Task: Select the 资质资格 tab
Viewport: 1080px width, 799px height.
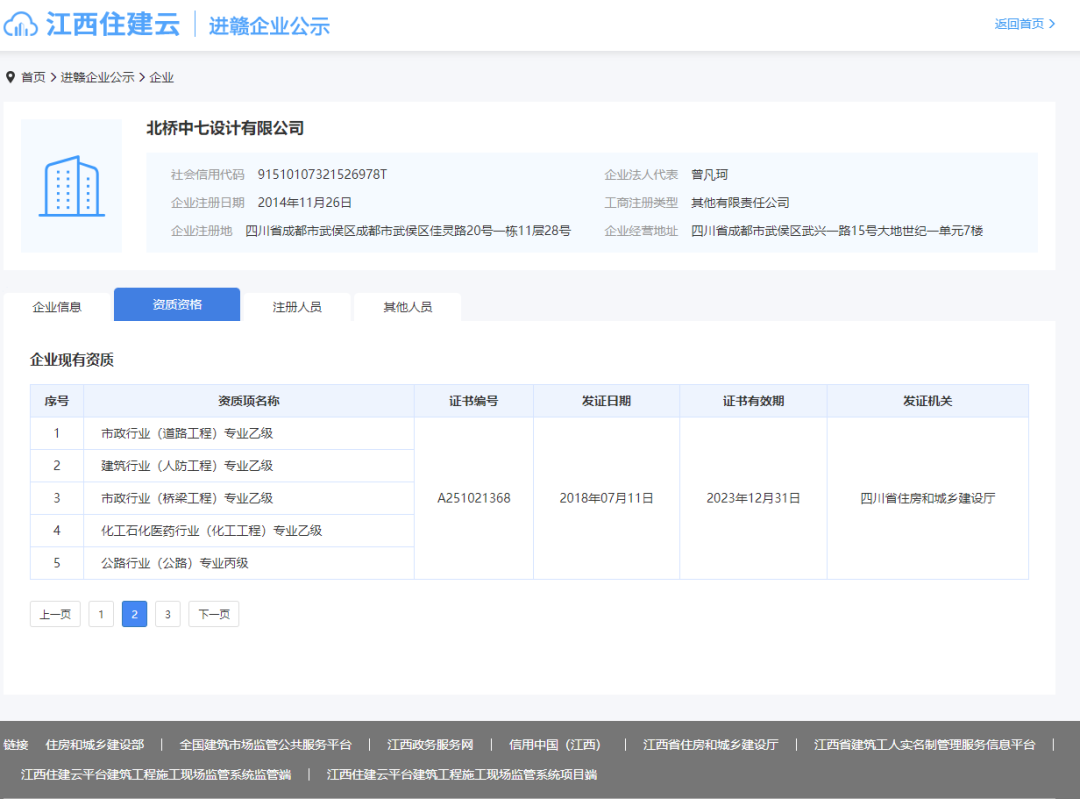Action: 177,305
